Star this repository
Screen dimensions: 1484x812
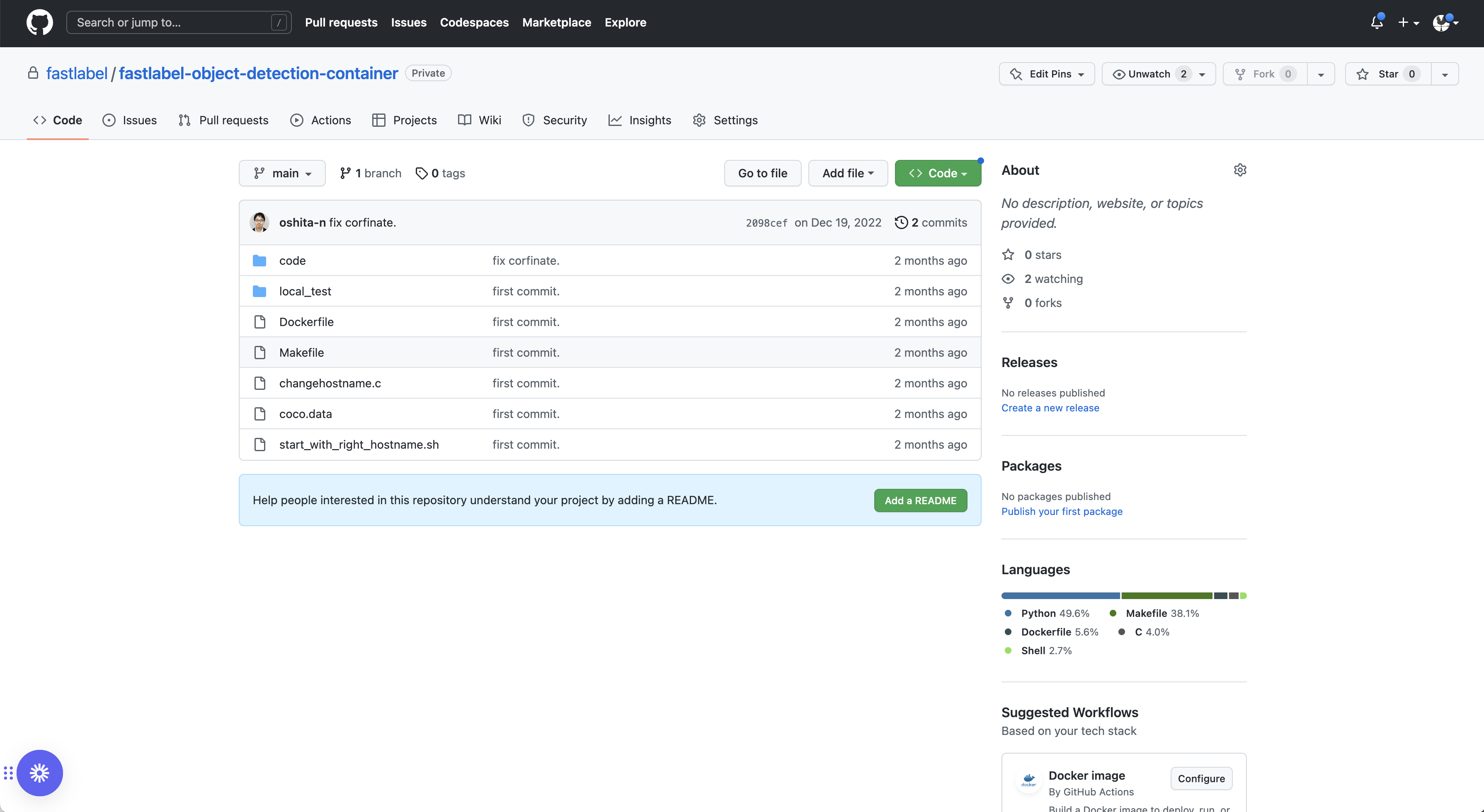click(x=1388, y=74)
